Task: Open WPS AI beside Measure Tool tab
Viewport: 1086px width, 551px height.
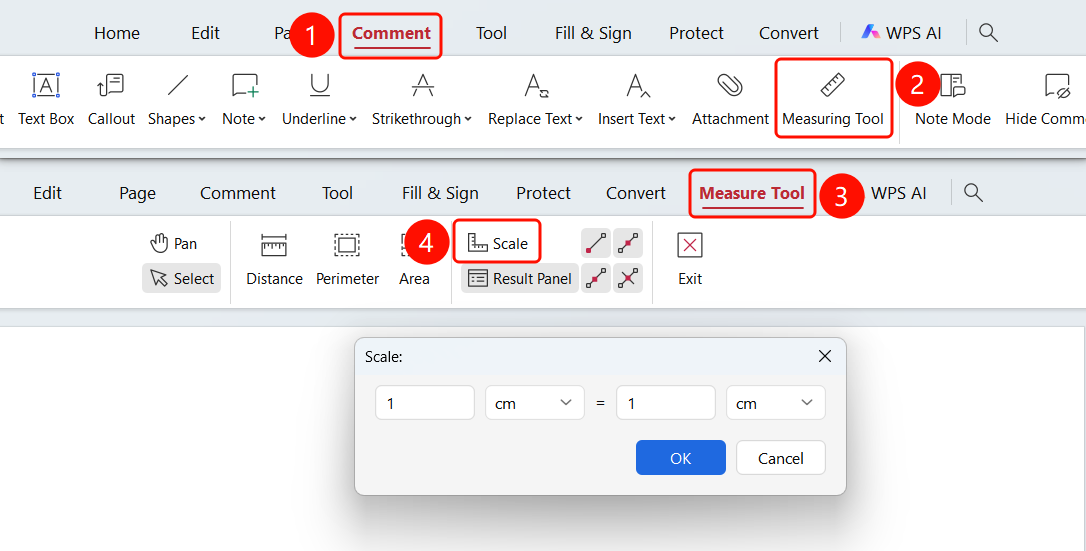Action: (898, 192)
